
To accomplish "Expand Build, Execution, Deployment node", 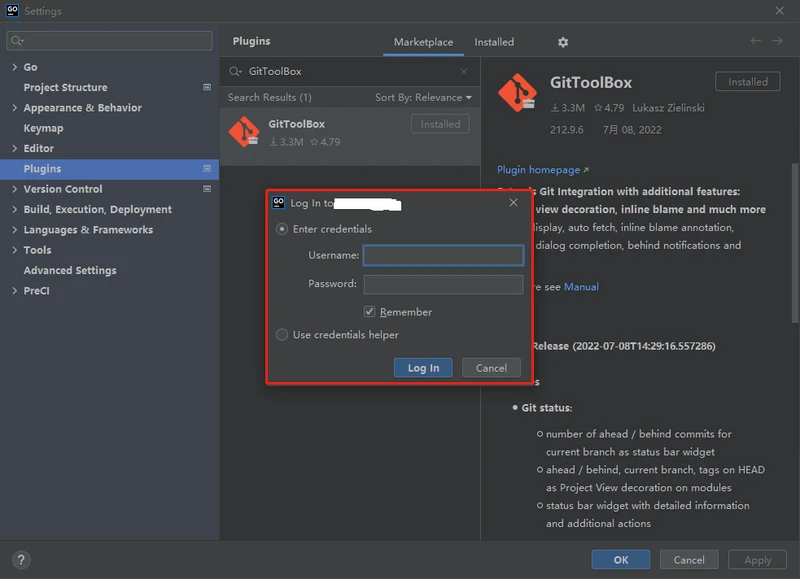I will (14, 209).
